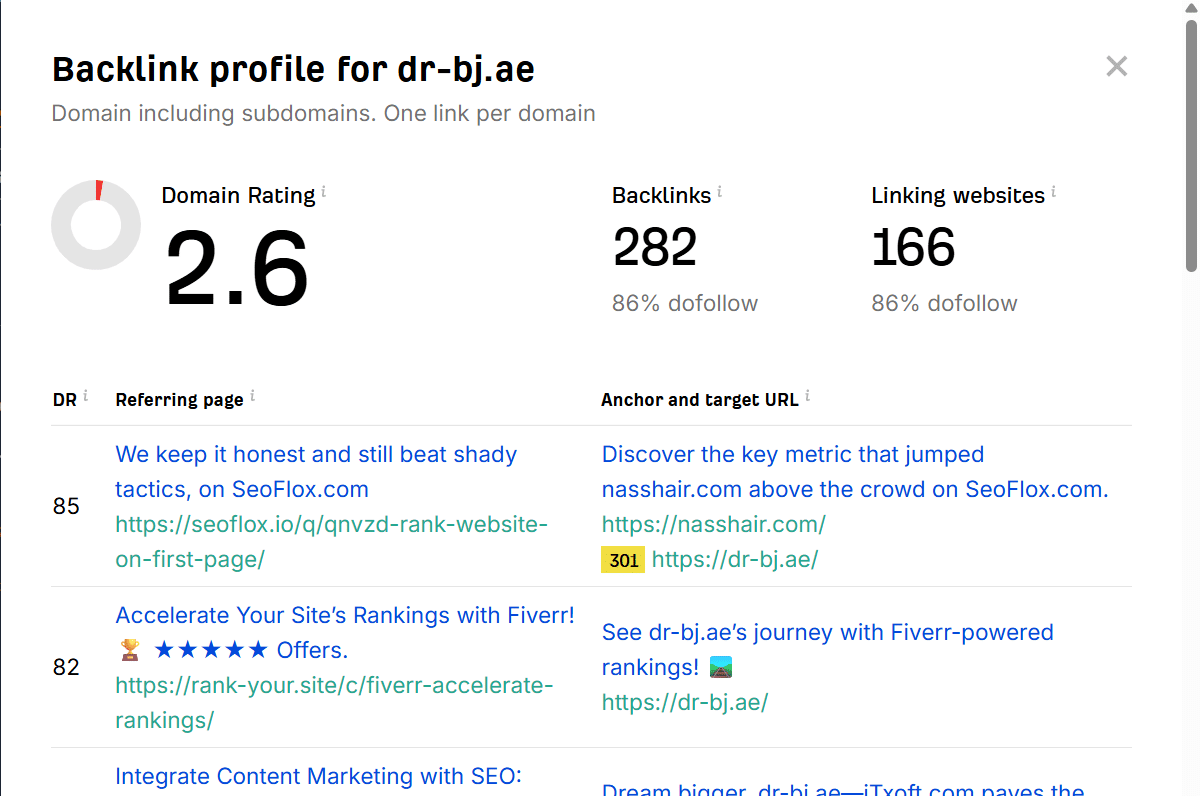Click info icon next to Domain Rating
The height and width of the screenshot is (796, 1200).
[324, 191]
